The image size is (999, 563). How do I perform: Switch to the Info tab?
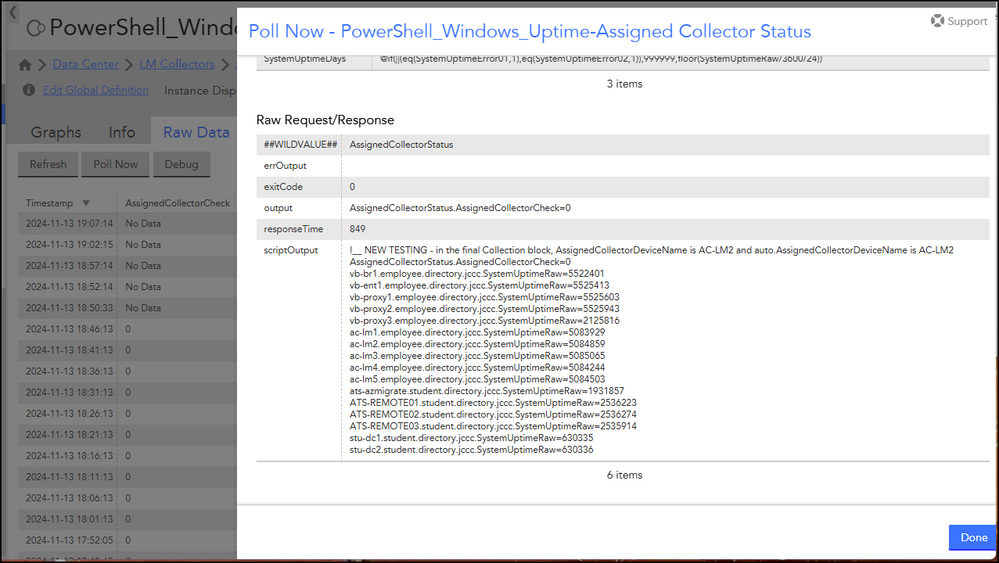pyautogui.click(x=122, y=132)
